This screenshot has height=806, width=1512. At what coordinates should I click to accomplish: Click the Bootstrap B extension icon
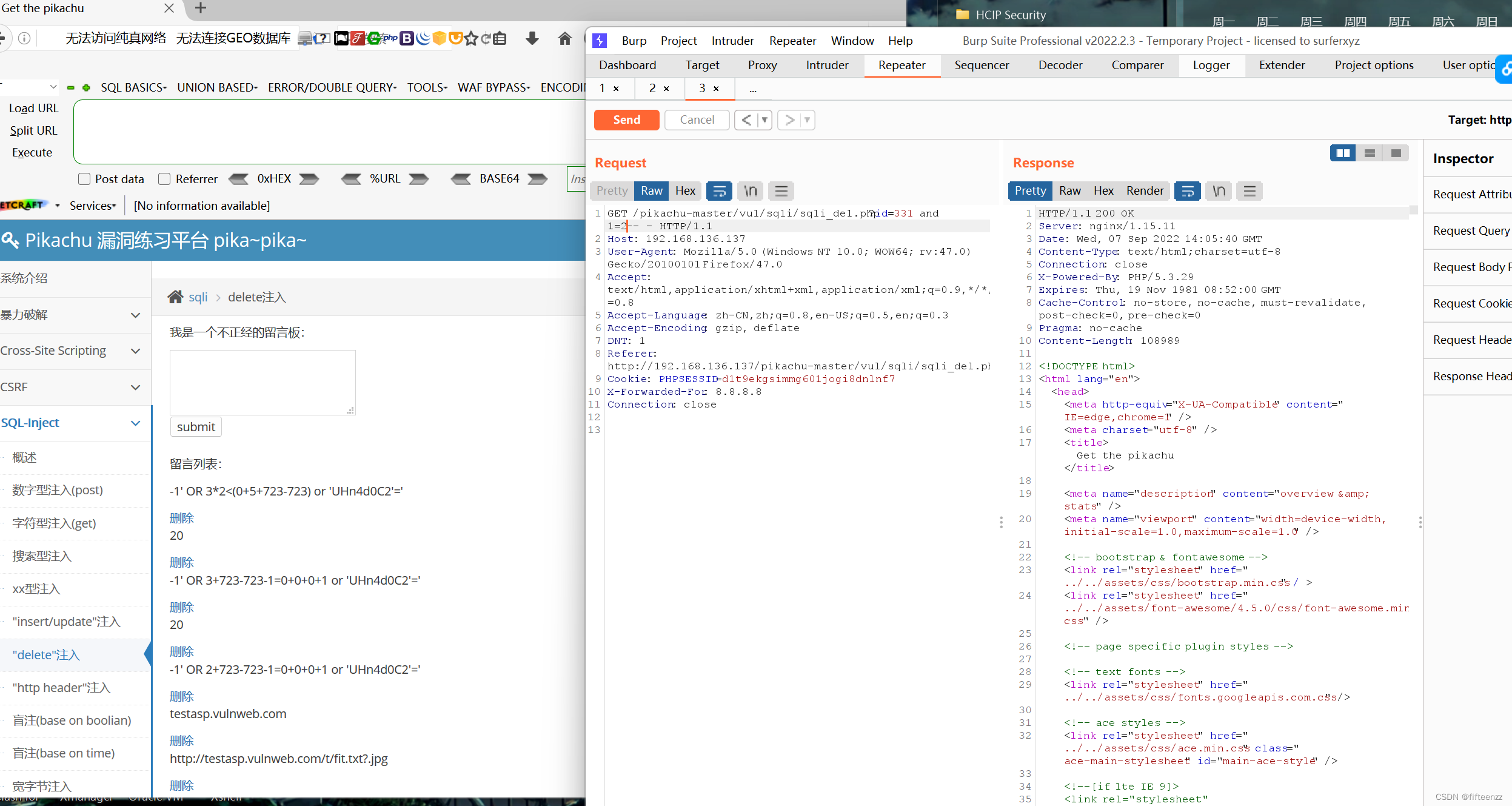[x=407, y=38]
